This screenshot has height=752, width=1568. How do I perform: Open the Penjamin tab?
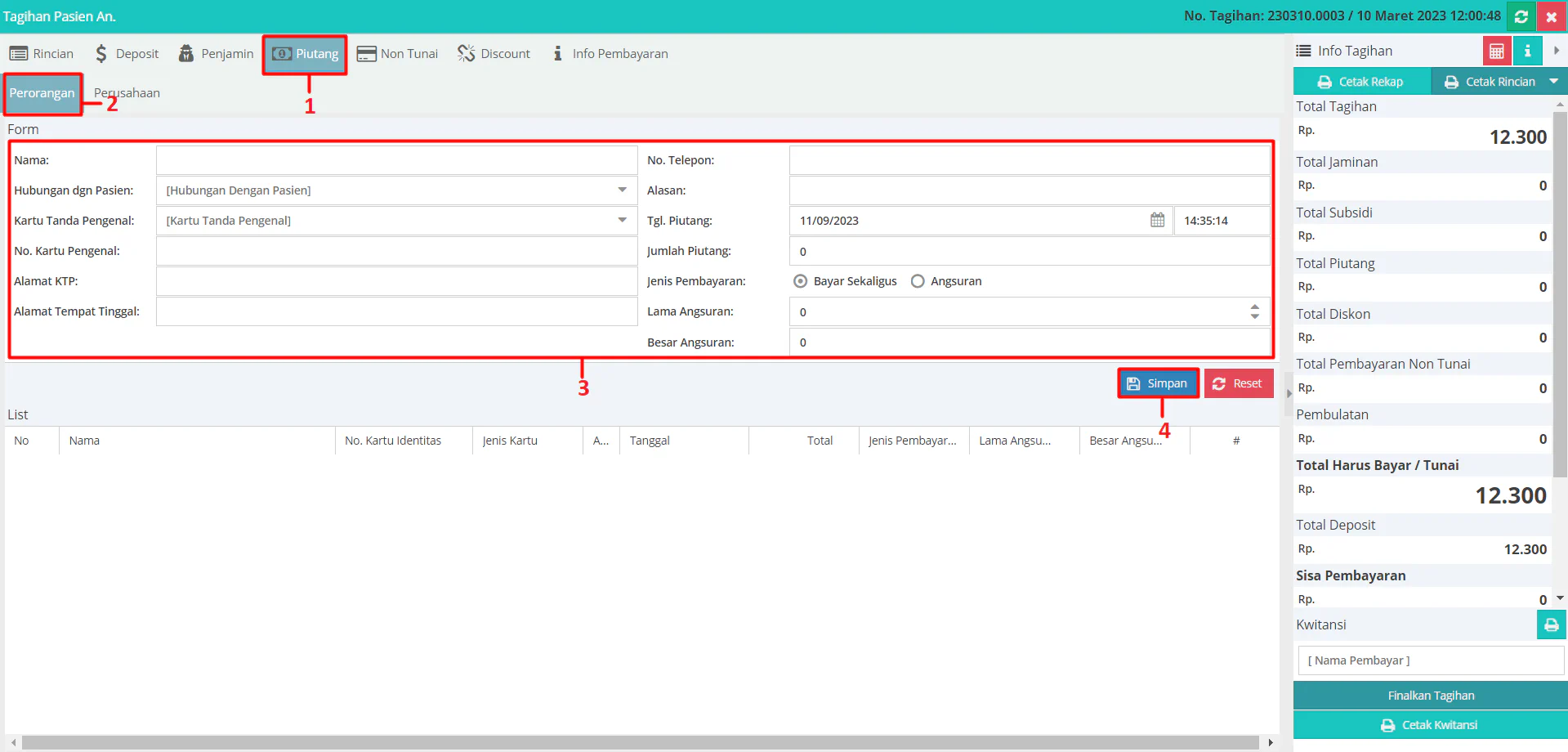pos(217,54)
